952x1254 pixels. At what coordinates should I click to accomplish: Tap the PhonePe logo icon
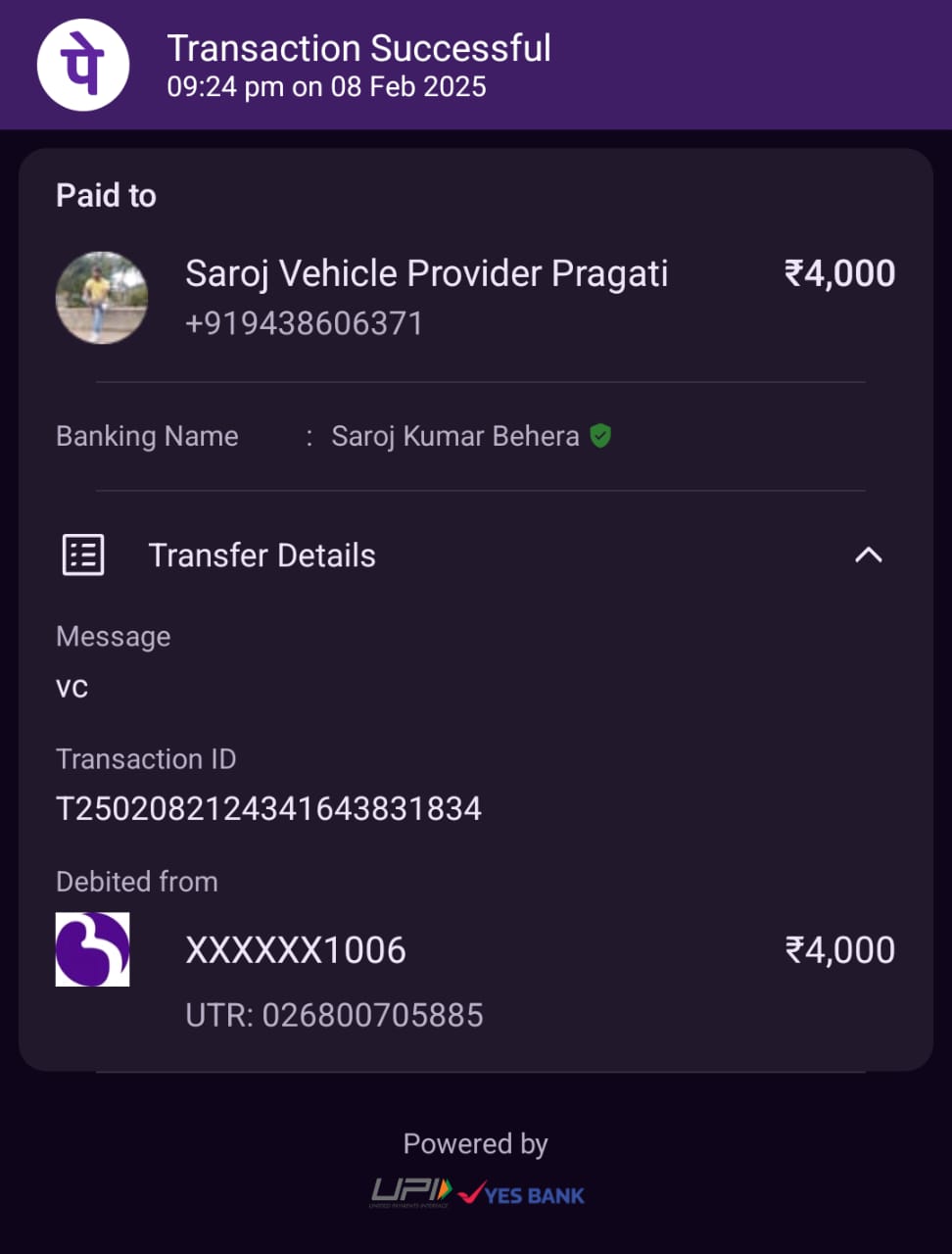point(83,65)
